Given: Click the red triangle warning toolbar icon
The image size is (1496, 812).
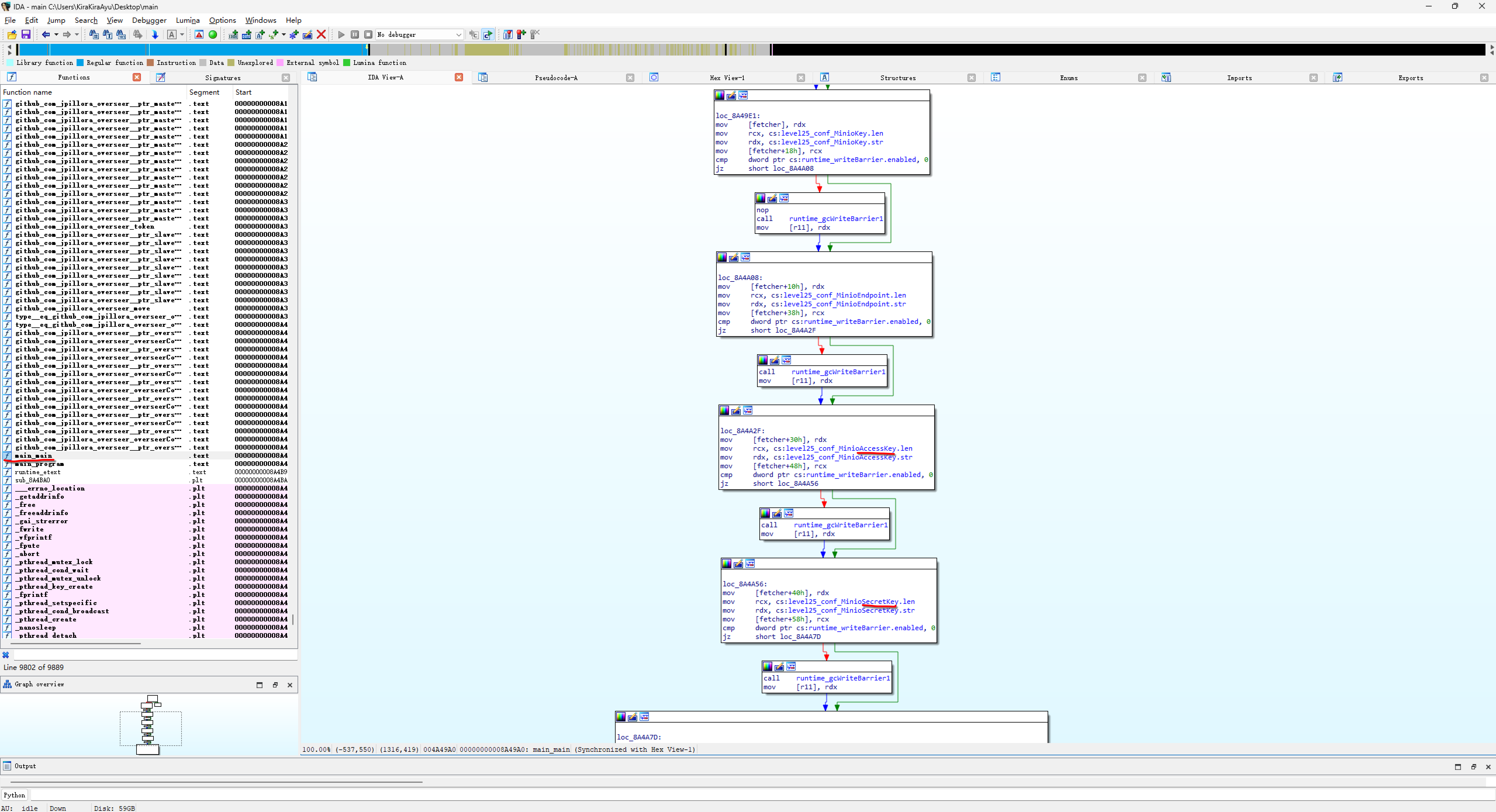Looking at the screenshot, I should click(199, 35).
